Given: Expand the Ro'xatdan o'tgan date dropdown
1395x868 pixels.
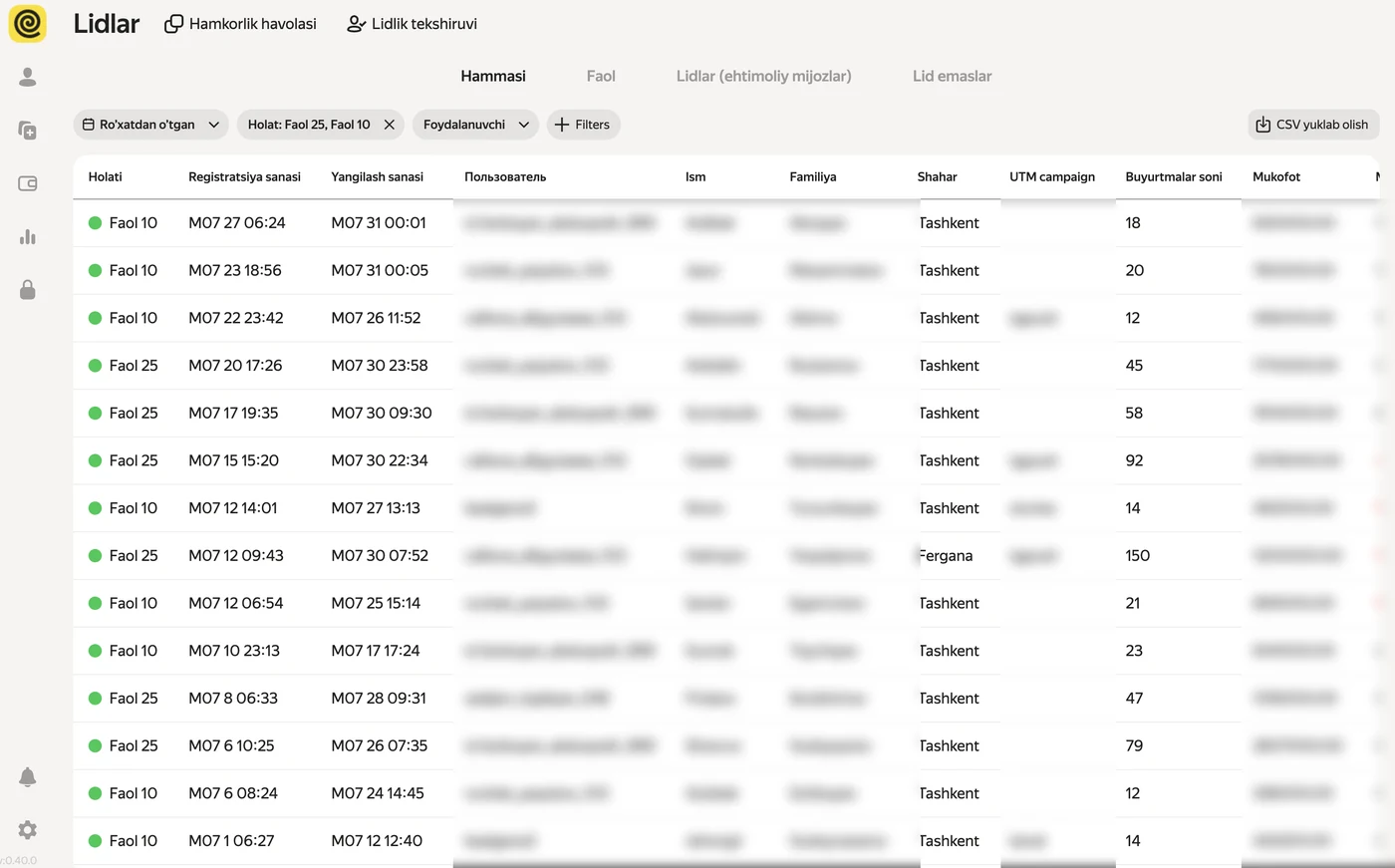Looking at the screenshot, I should 213,125.
